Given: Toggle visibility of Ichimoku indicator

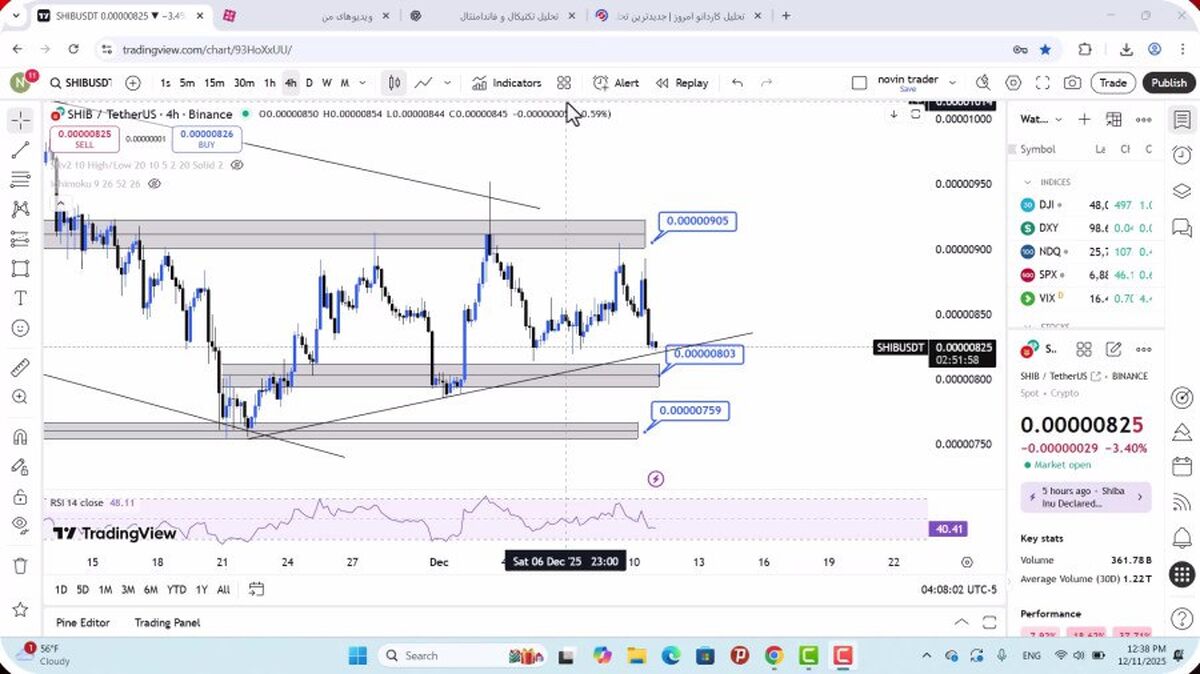Looking at the screenshot, I should (154, 184).
